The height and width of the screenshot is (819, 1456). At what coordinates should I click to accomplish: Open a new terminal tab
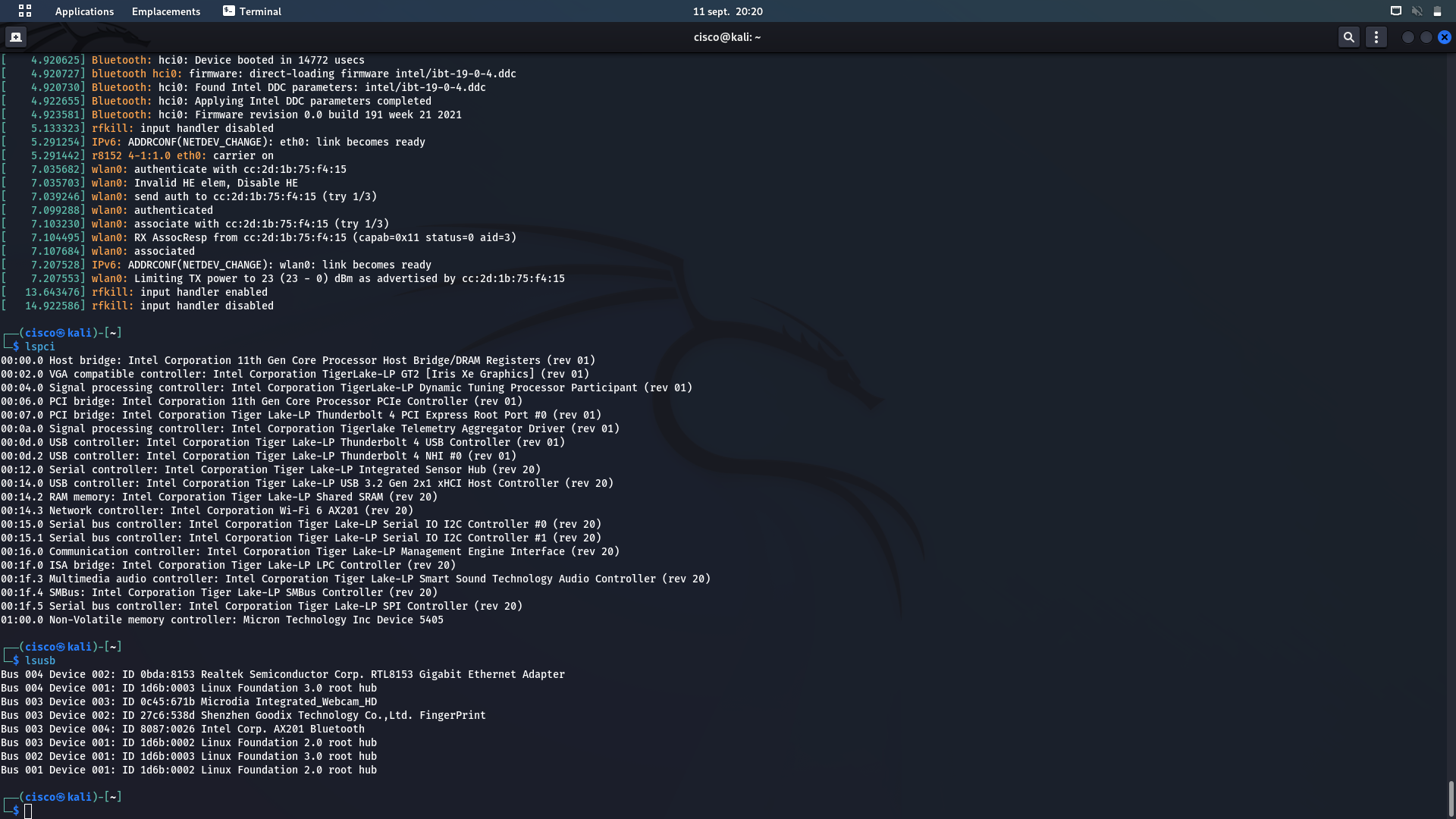[x=16, y=36]
